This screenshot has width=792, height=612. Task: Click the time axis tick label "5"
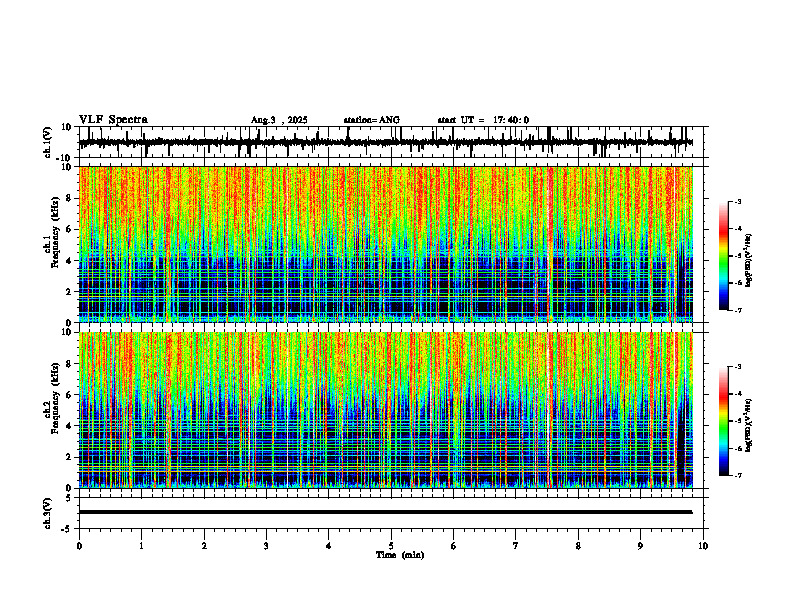point(391,546)
